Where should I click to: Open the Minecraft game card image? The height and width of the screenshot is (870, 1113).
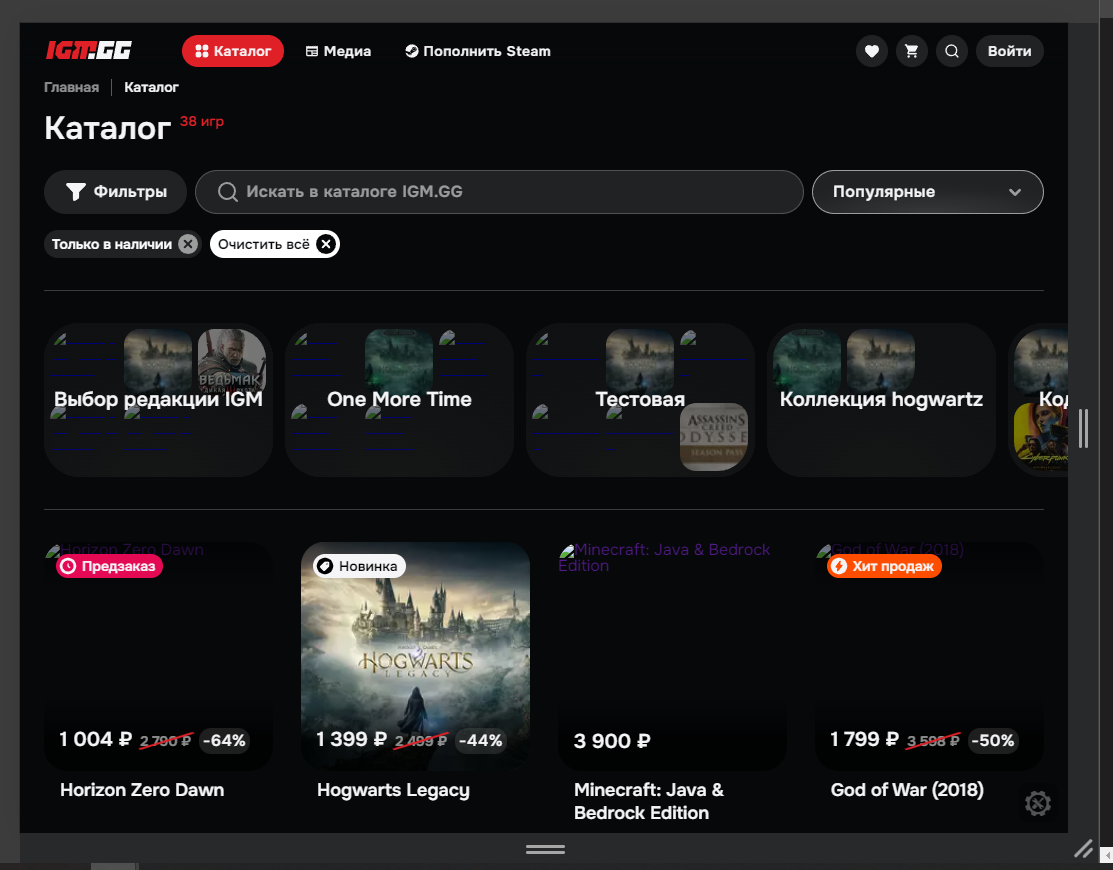[x=672, y=656]
